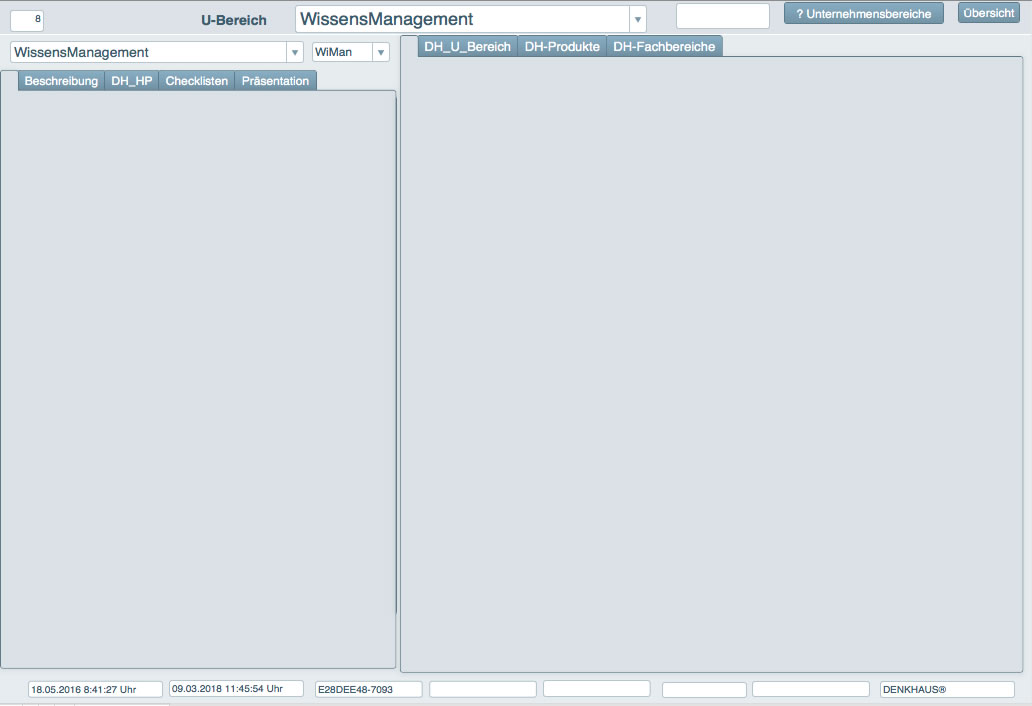
Task: Open the left WissensManagement dropdown below U-Bereich
Action: [x=294, y=53]
